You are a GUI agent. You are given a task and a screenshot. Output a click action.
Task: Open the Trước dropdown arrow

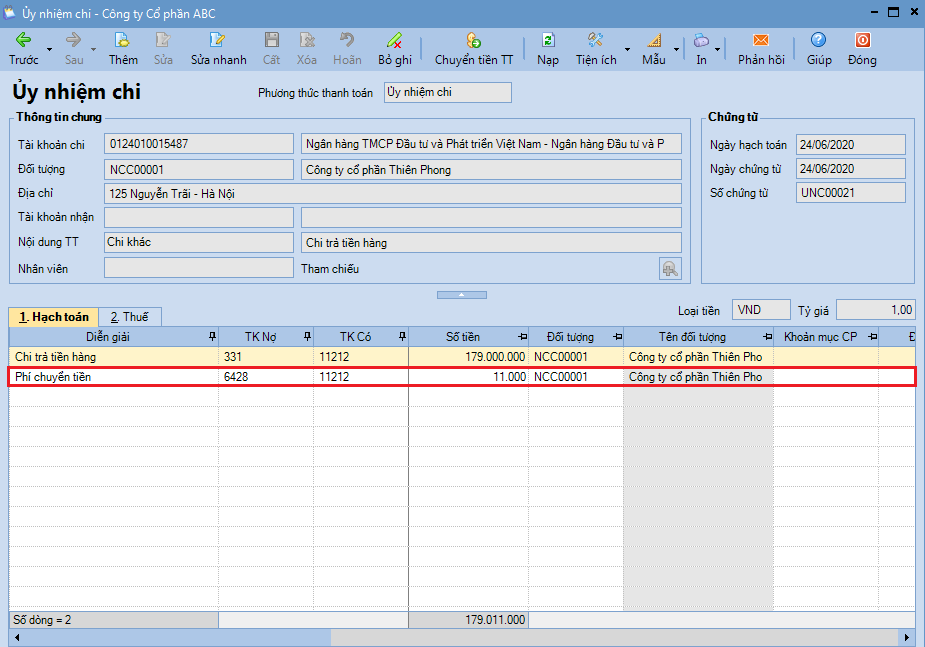(50, 50)
